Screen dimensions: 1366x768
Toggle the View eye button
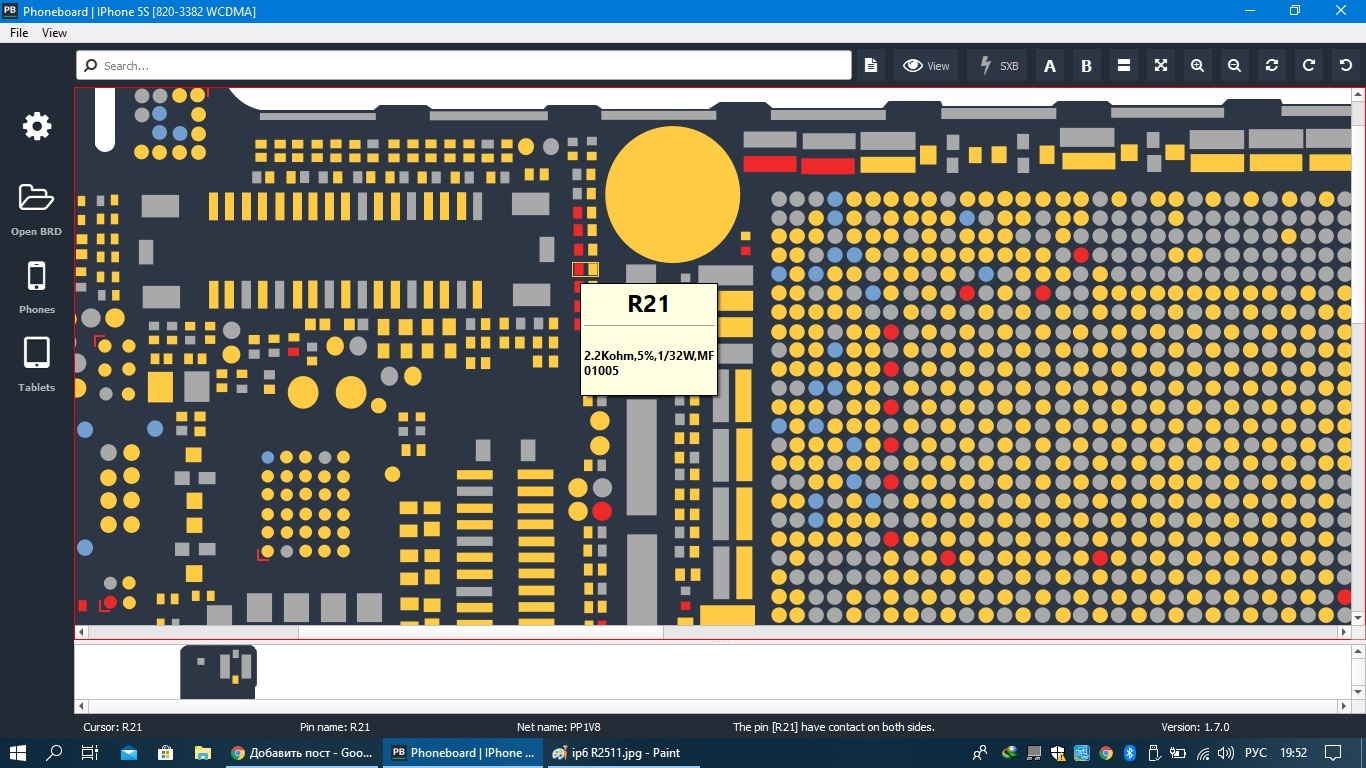tap(926, 66)
